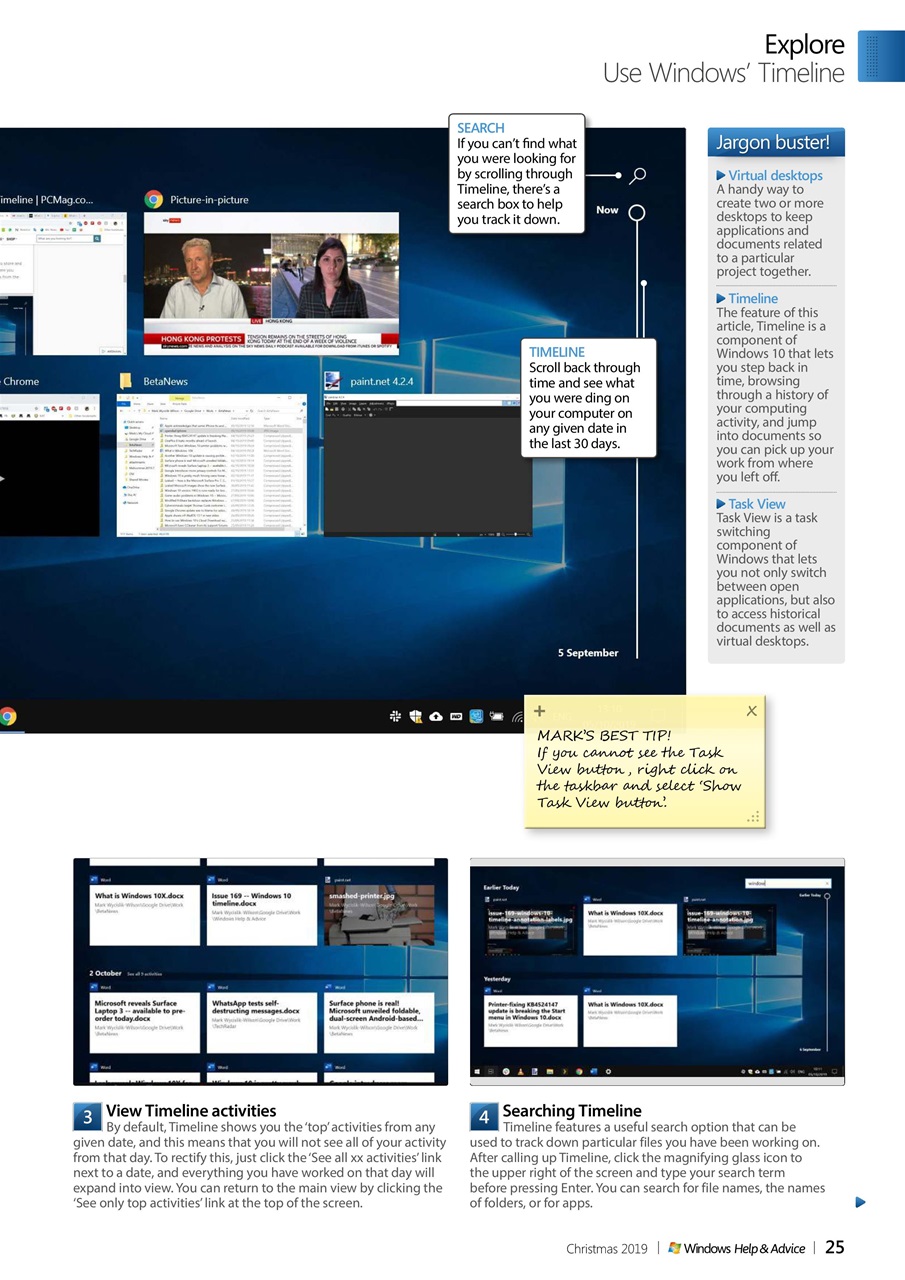Click the Task View button in step 4 taskbar
Viewport: 905px width, 1280px height.
[491, 1071]
